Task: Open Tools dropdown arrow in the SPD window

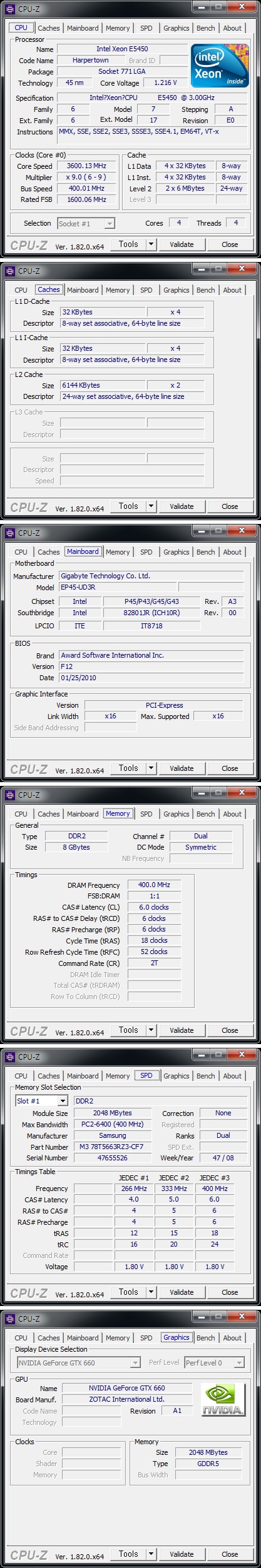Action: tap(151, 1292)
